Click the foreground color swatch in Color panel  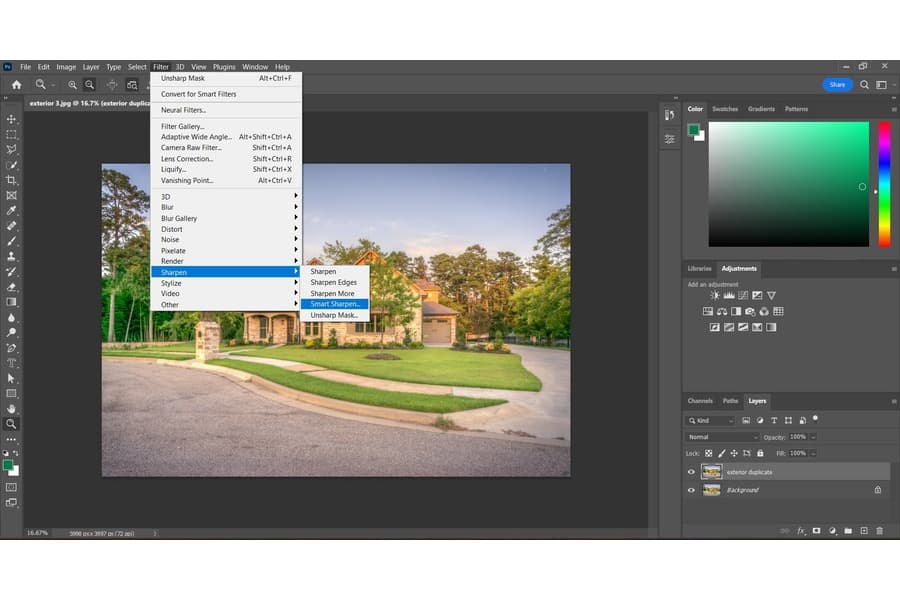coord(694,130)
